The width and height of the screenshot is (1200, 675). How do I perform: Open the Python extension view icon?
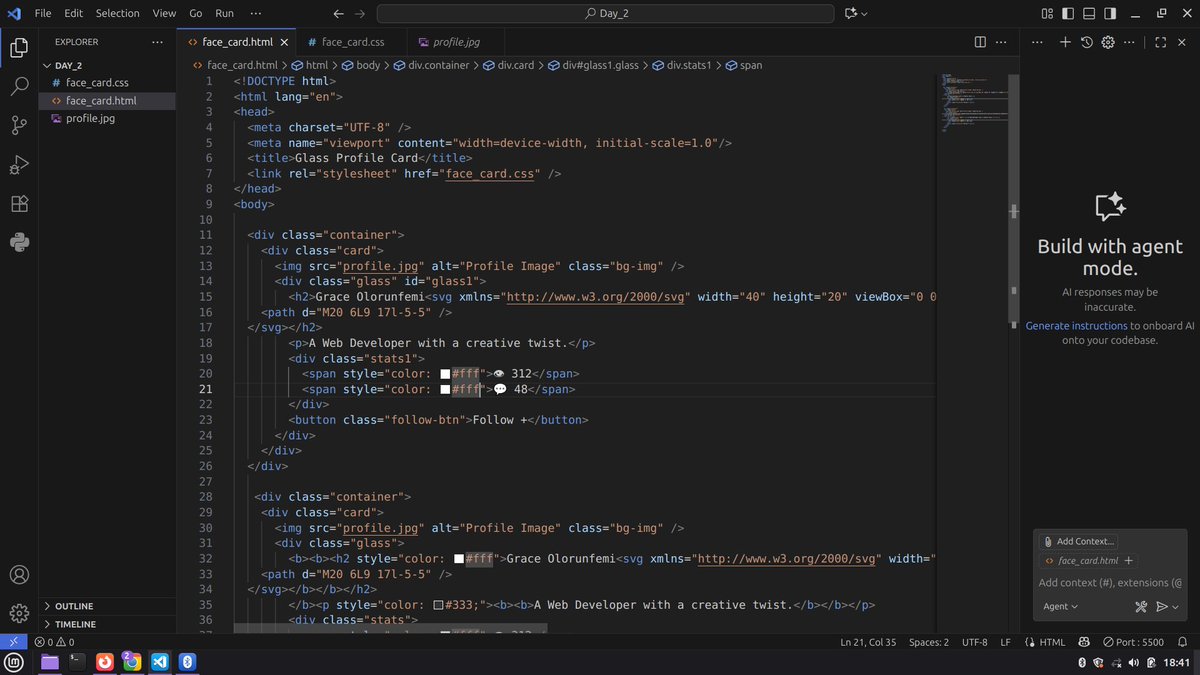[19, 242]
